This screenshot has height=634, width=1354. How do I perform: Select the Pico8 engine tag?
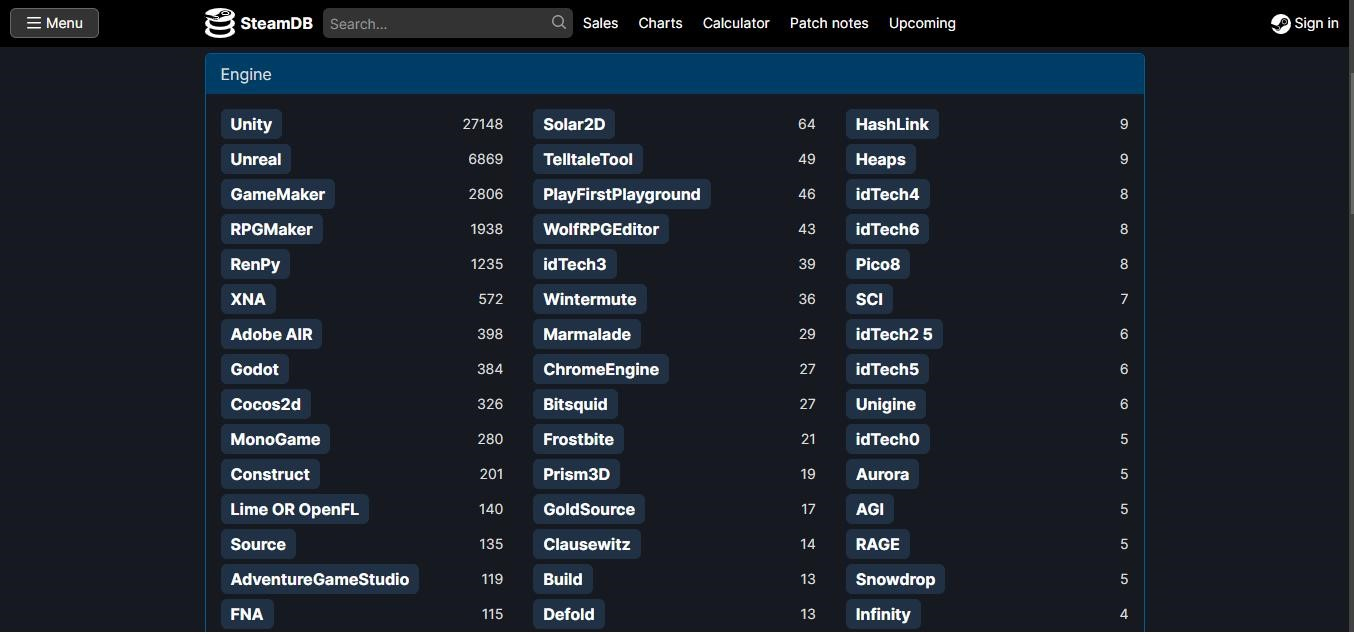point(878,264)
